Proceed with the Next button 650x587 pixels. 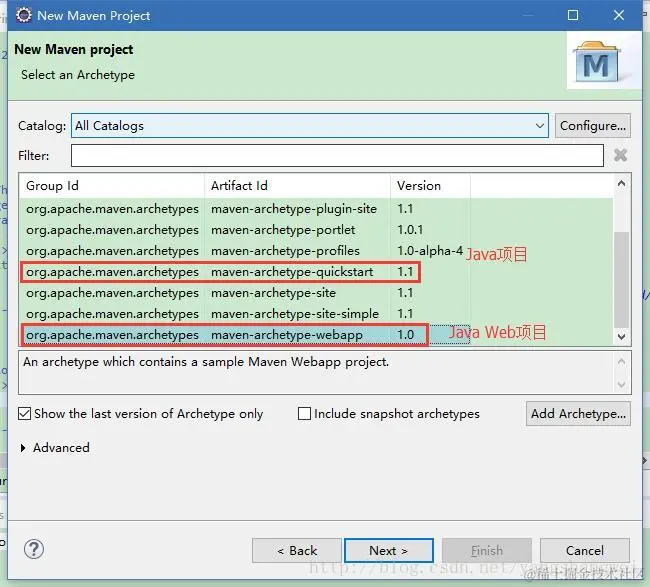389,551
